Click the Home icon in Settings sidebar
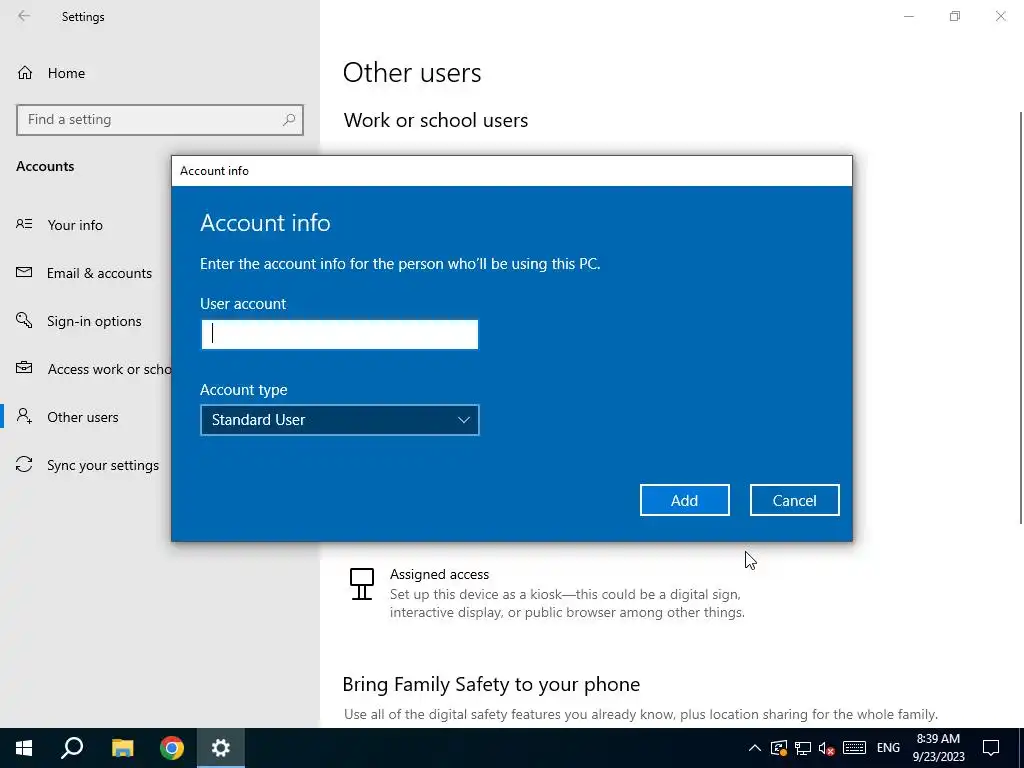1024x768 pixels. pos(25,72)
